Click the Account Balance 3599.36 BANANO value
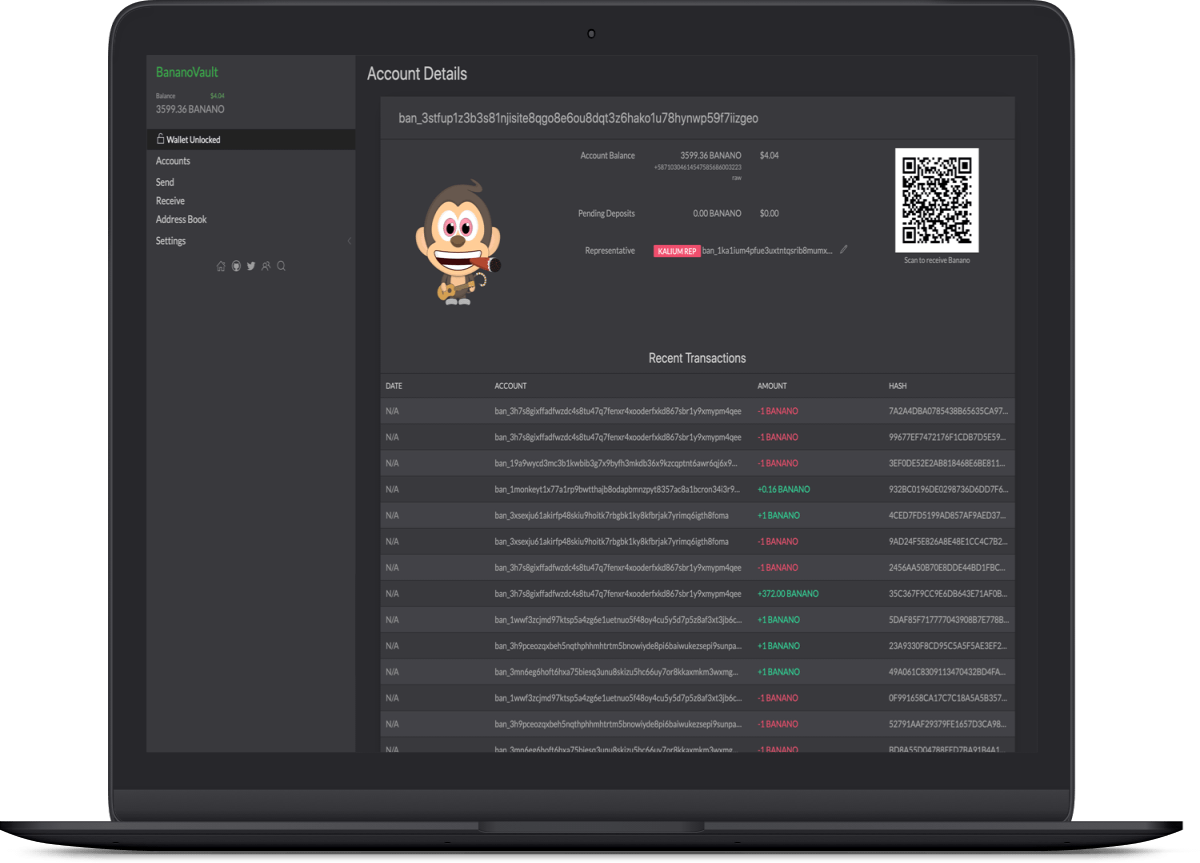Screen dimensions: 1200x863 [x=711, y=156]
